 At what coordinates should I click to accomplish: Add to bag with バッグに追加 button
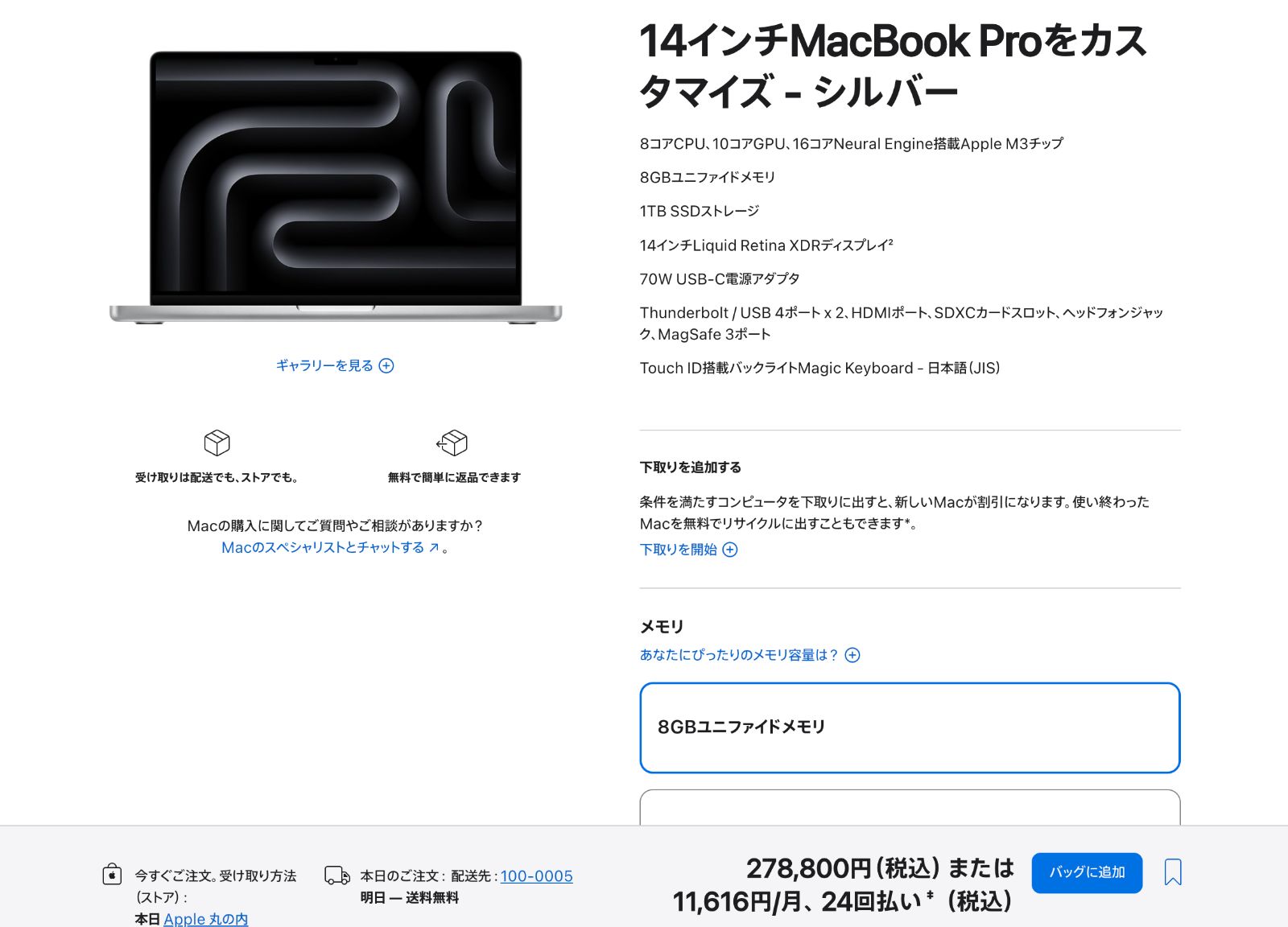coord(1087,872)
